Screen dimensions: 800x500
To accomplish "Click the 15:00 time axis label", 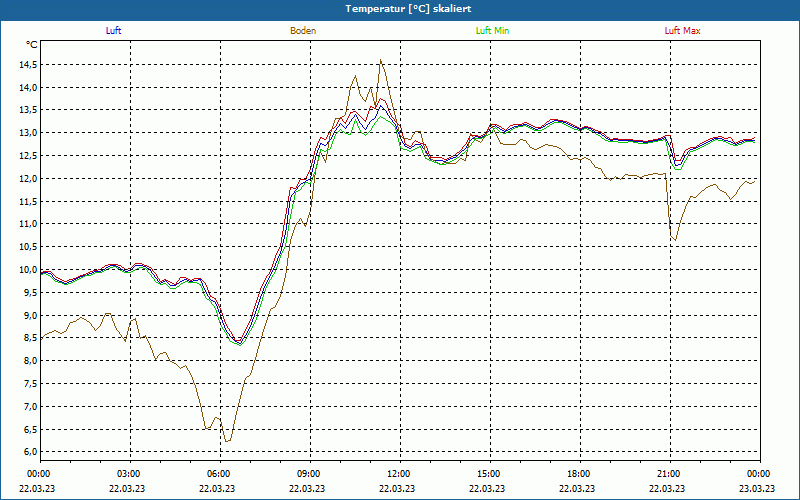I will (490, 474).
